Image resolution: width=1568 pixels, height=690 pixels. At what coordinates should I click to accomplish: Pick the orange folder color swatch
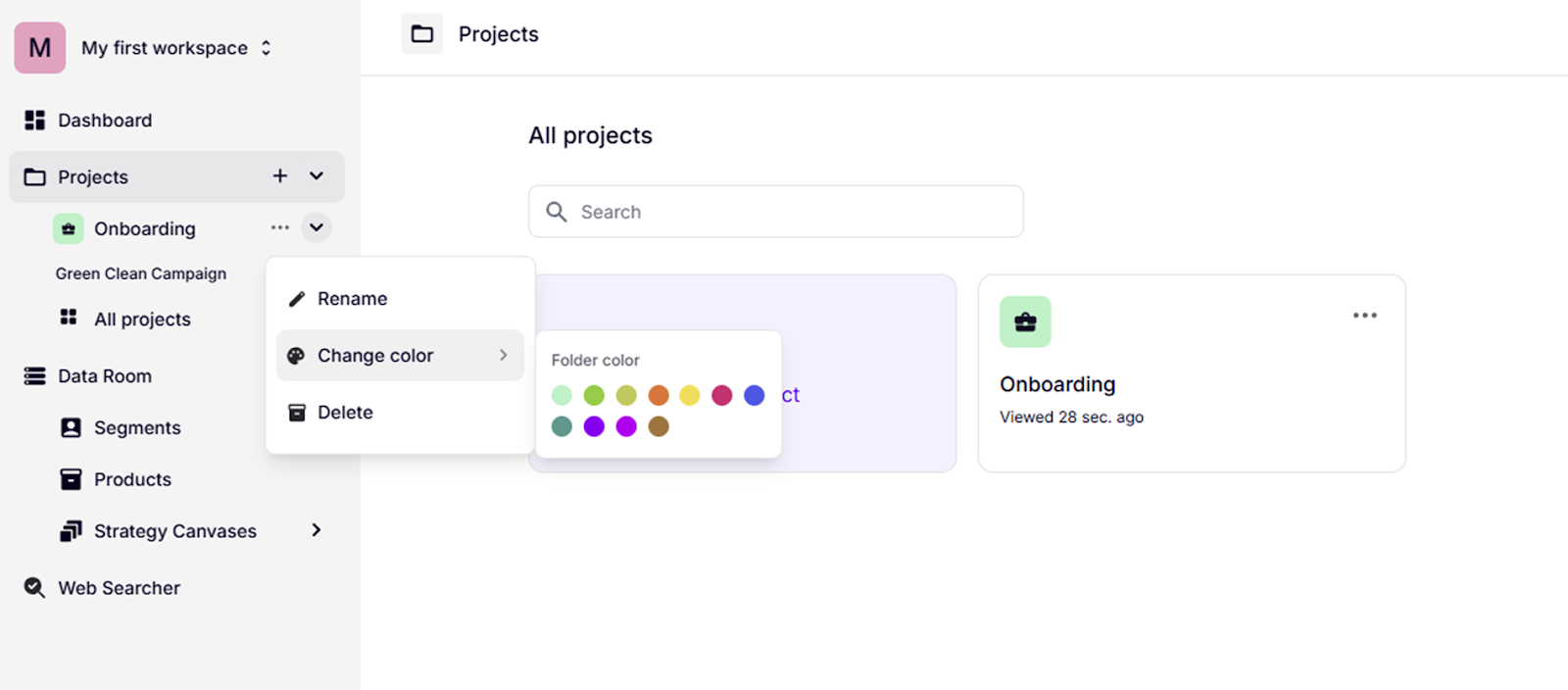click(659, 395)
